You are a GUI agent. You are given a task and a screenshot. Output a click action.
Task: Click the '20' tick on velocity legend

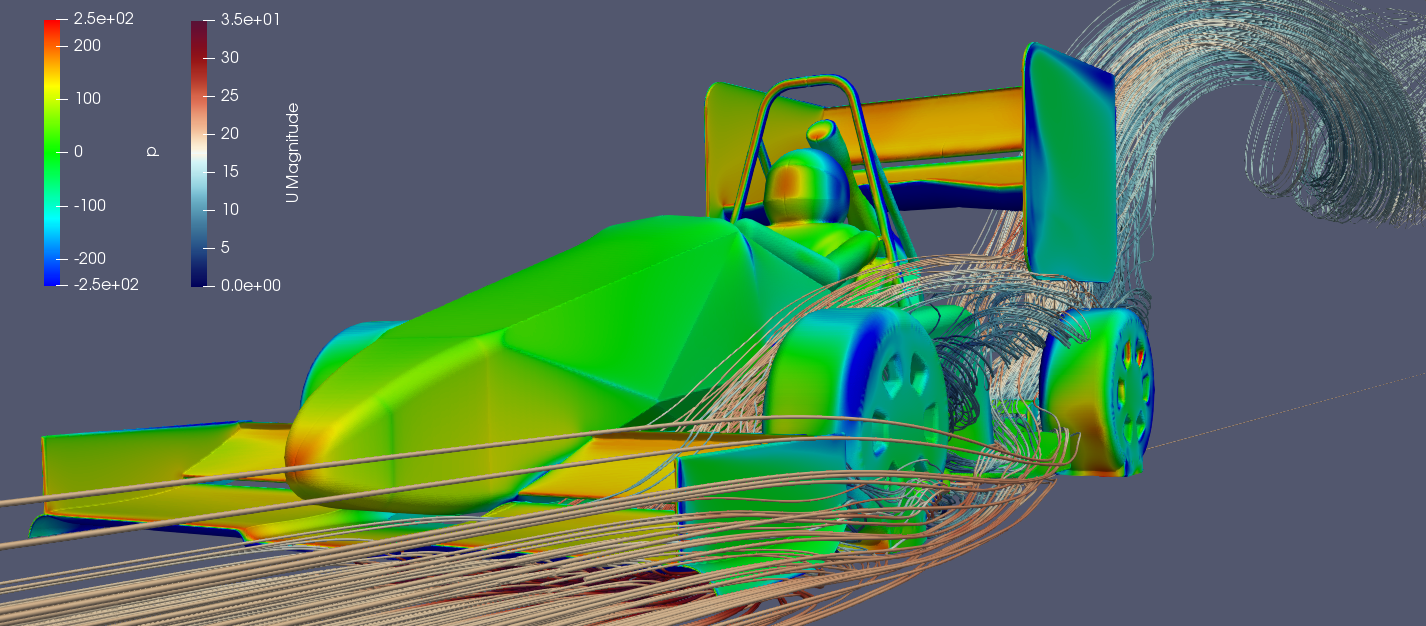(x=229, y=133)
